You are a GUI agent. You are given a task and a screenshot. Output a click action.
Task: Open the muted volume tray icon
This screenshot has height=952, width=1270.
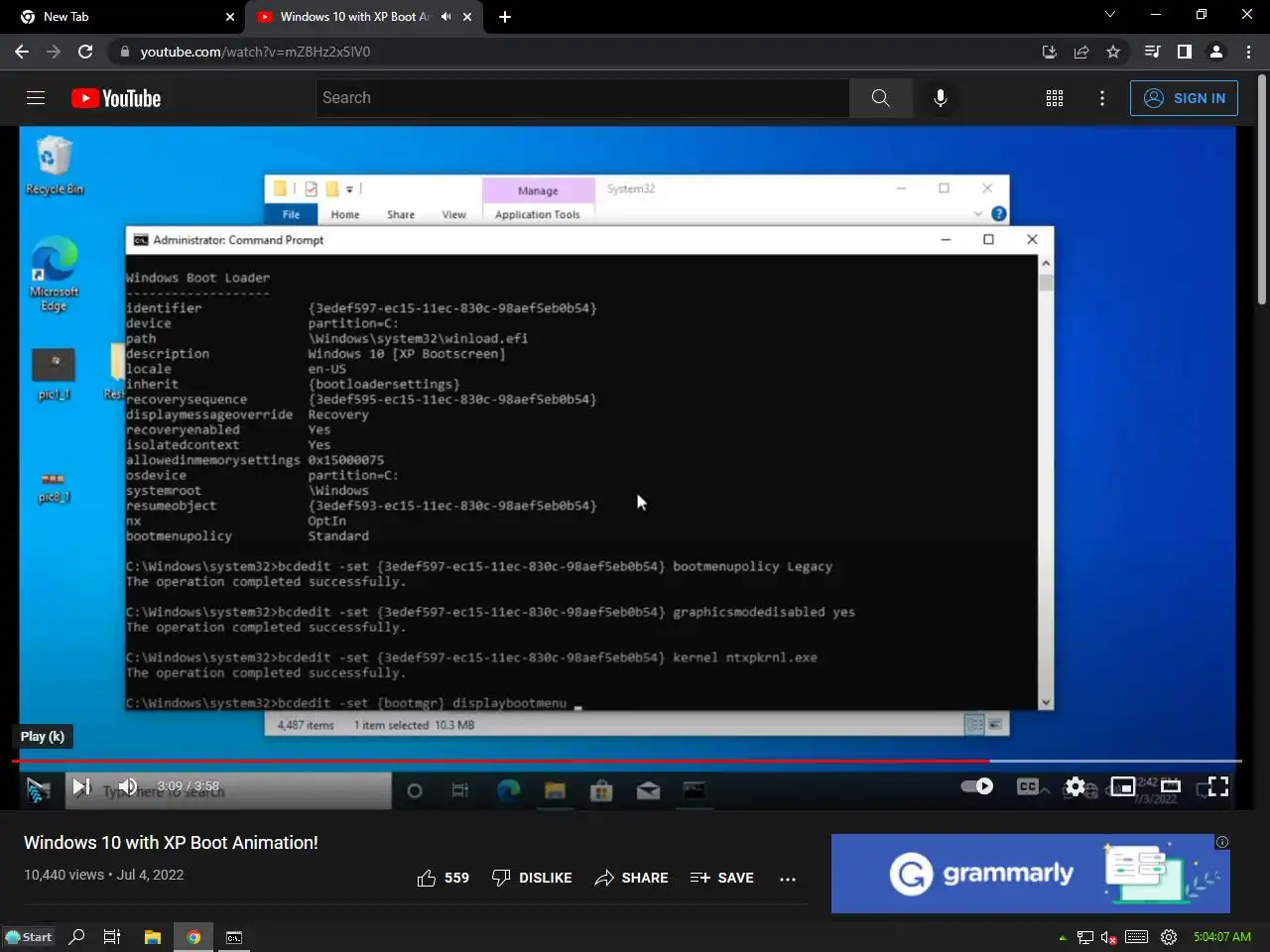1109,937
